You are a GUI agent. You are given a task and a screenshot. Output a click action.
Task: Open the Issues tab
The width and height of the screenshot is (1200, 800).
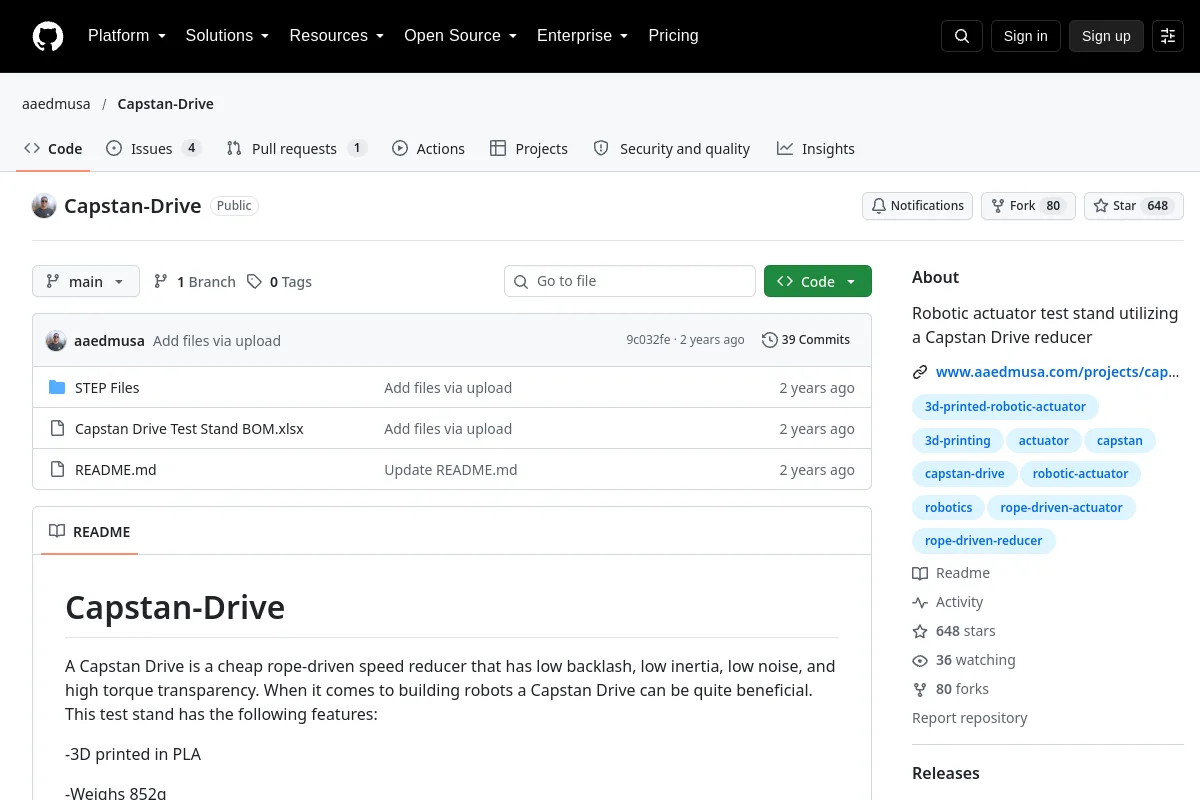pyautogui.click(x=154, y=149)
